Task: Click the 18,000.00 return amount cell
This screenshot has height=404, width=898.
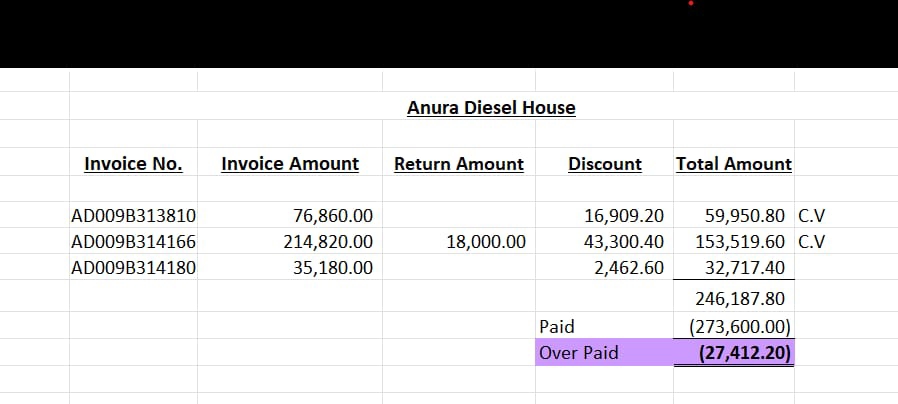Action: (x=484, y=241)
